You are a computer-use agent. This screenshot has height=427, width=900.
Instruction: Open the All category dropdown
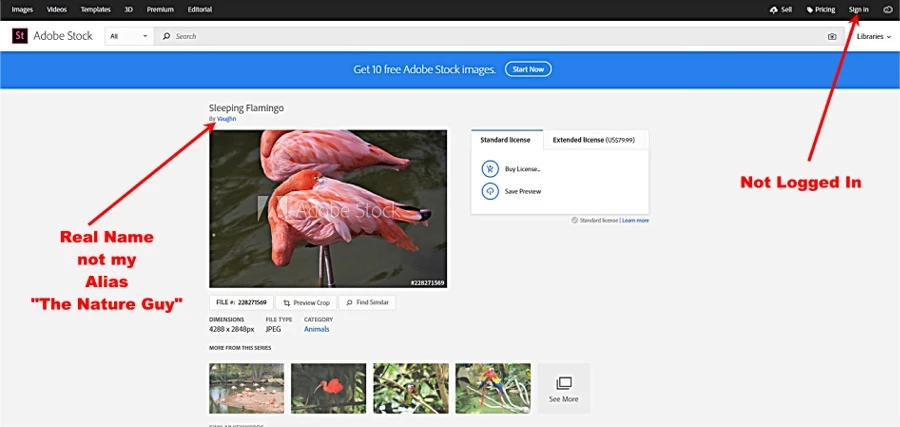(x=129, y=36)
